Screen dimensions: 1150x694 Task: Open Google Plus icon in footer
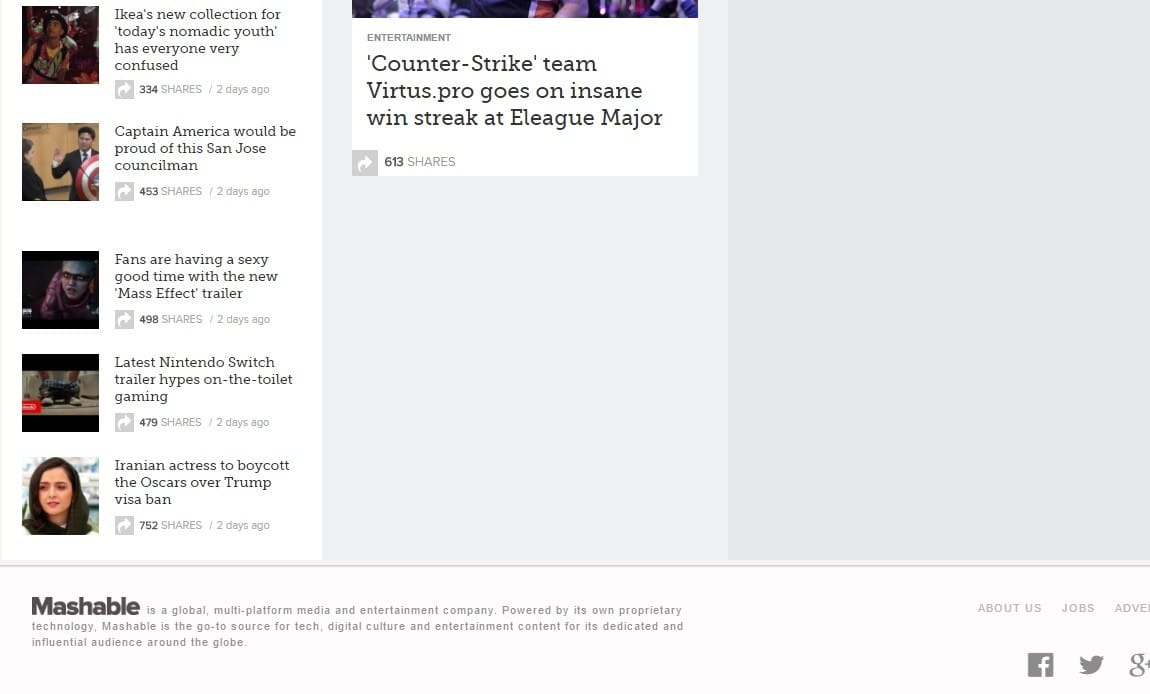[1139, 665]
